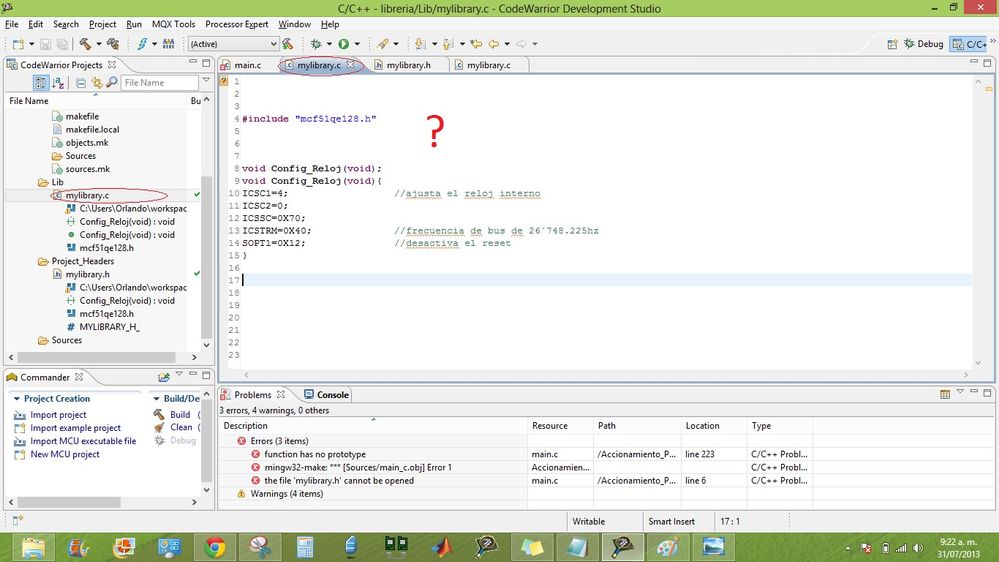Screen dimensions: 999x562
Task: Click Commander panel horizontal scrollbar
Action: tap(69, 502)
